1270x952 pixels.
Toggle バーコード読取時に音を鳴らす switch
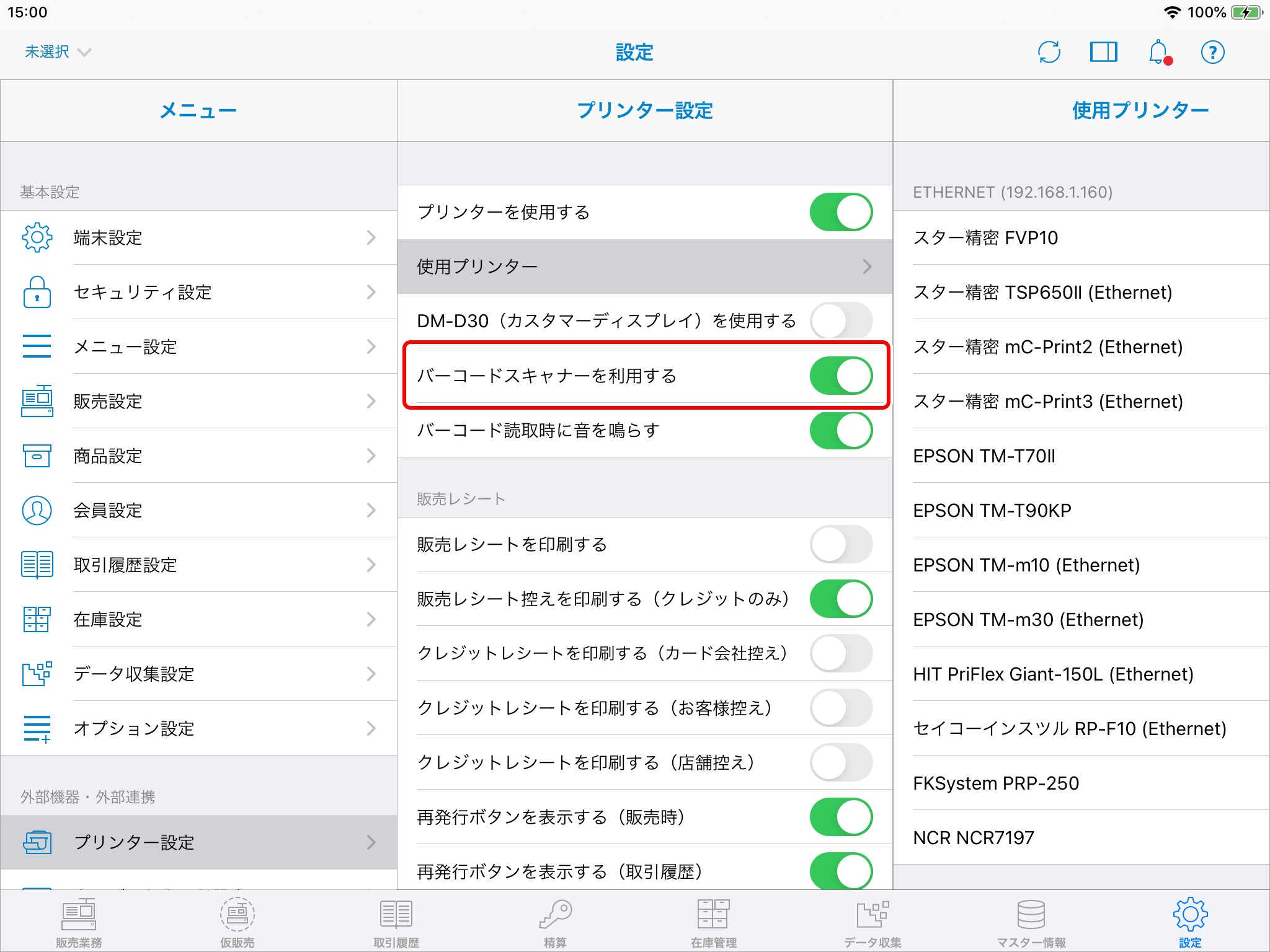click(841, 430)
